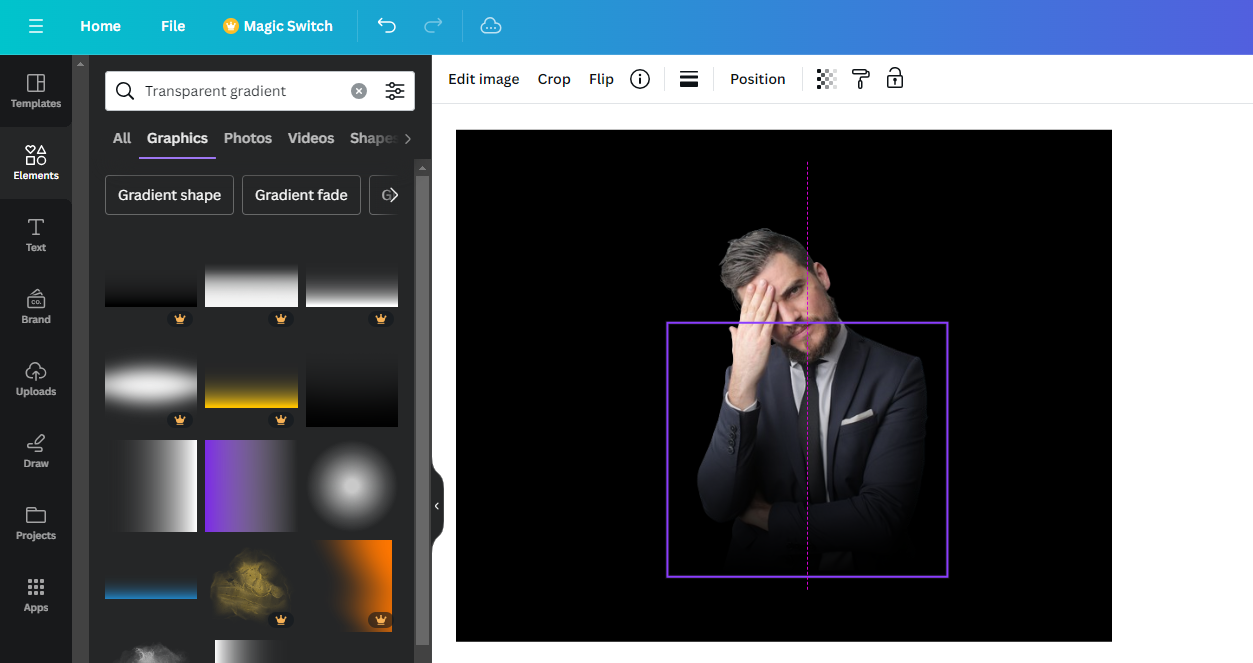The height and width of the screenshot is (663, 1253).
Task: Open the hamburger main menu
Action: click(36, 26)
